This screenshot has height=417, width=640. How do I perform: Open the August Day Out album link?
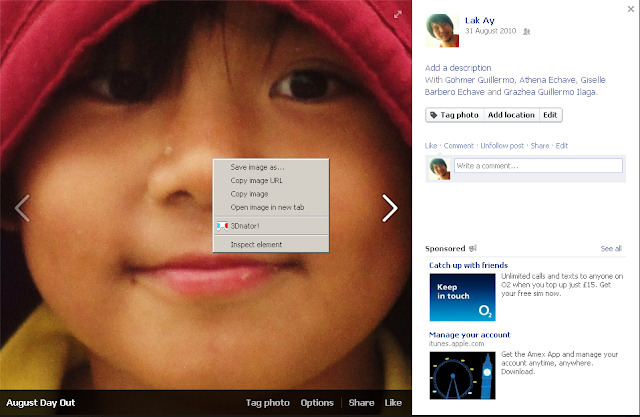tap(40, 403)
